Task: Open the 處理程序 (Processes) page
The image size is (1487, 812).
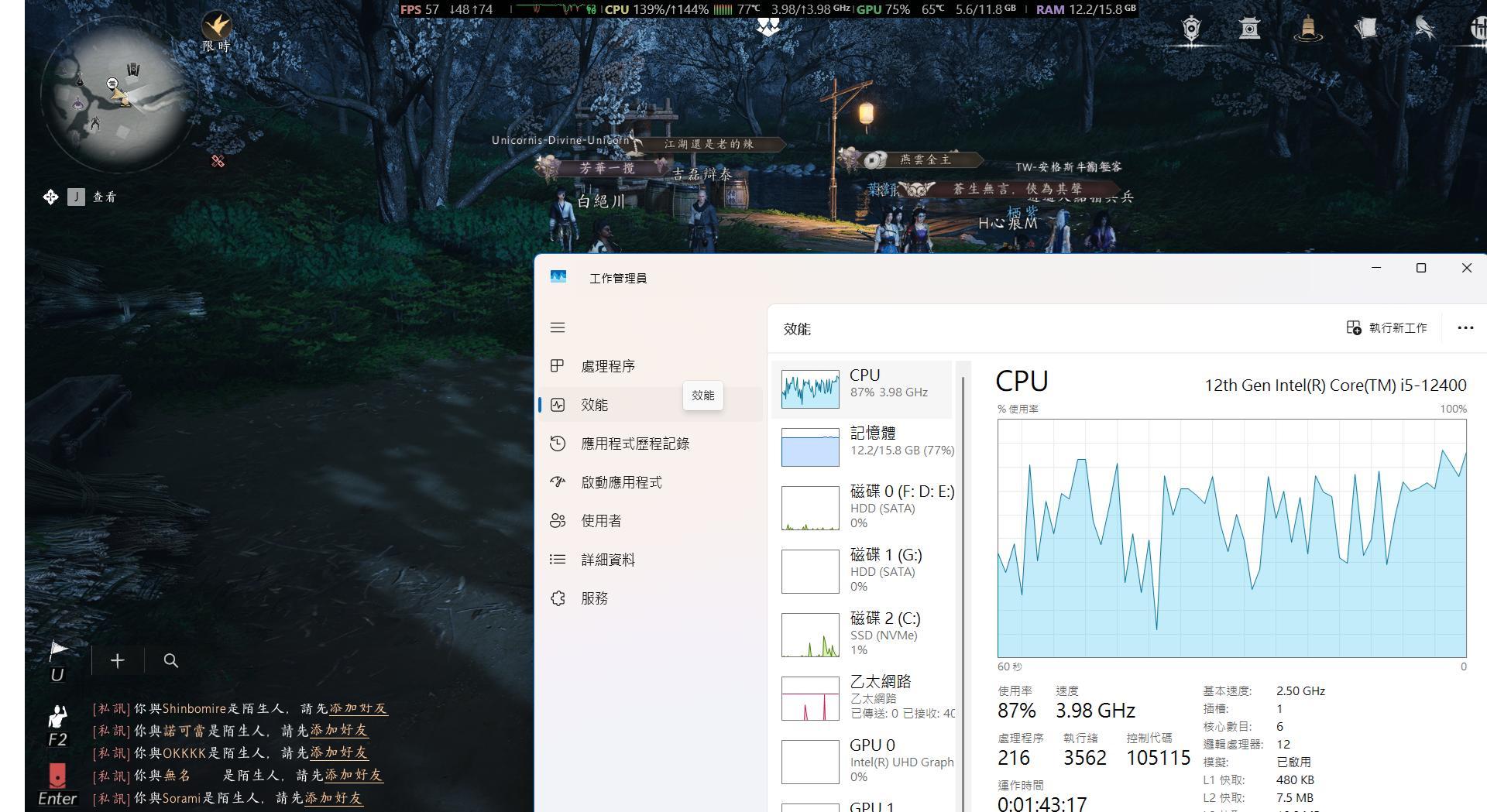Action: pos(607,366)
